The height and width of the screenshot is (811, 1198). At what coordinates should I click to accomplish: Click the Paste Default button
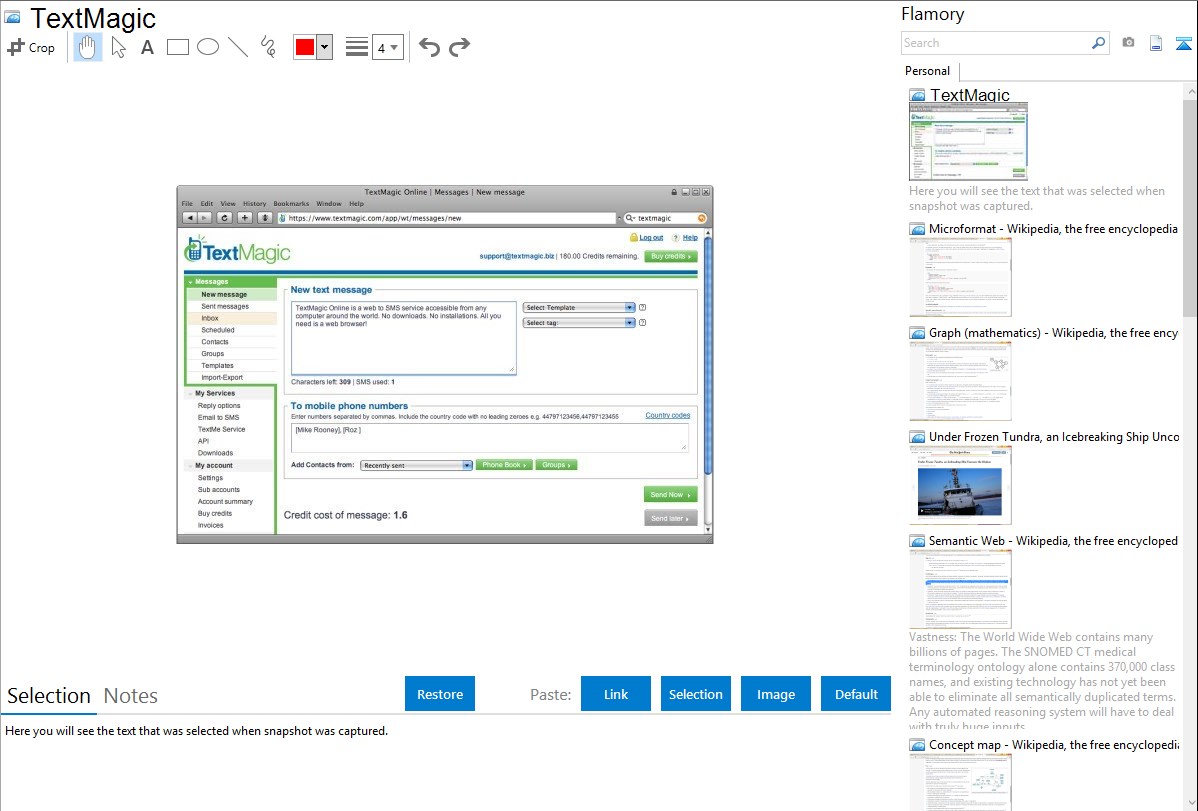[x=856, y=693]
